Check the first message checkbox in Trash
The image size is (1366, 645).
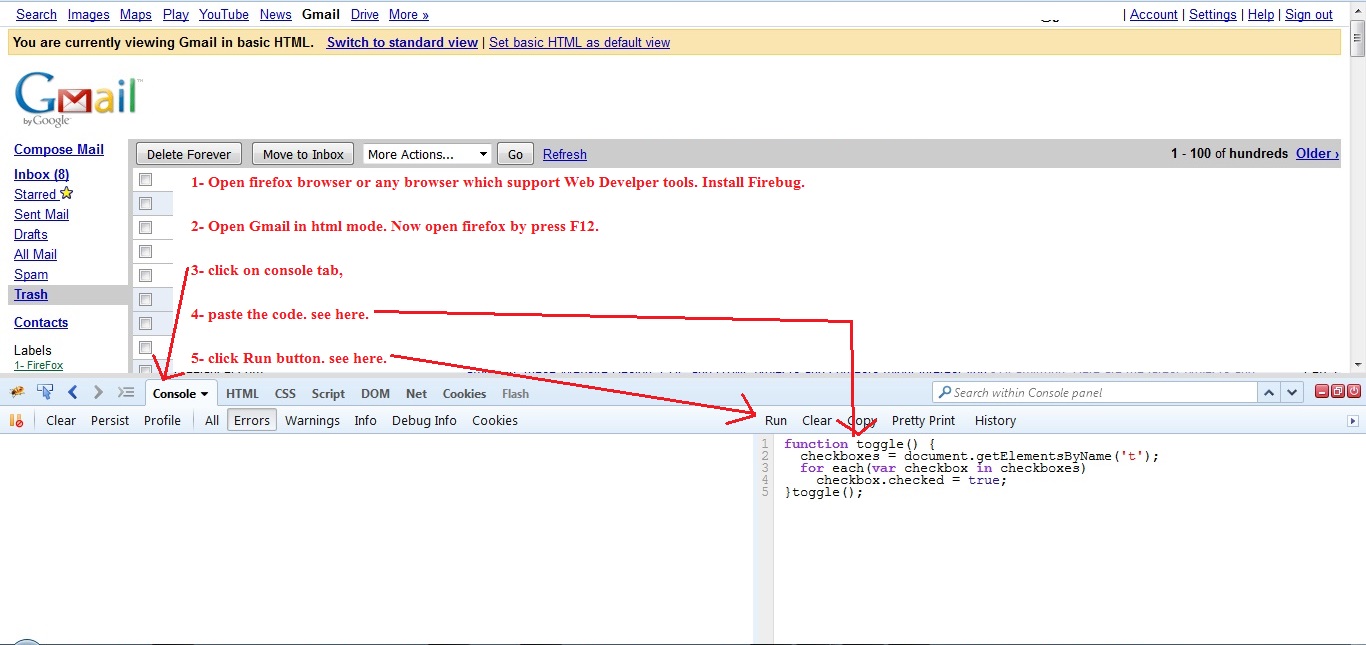(145, 180)
